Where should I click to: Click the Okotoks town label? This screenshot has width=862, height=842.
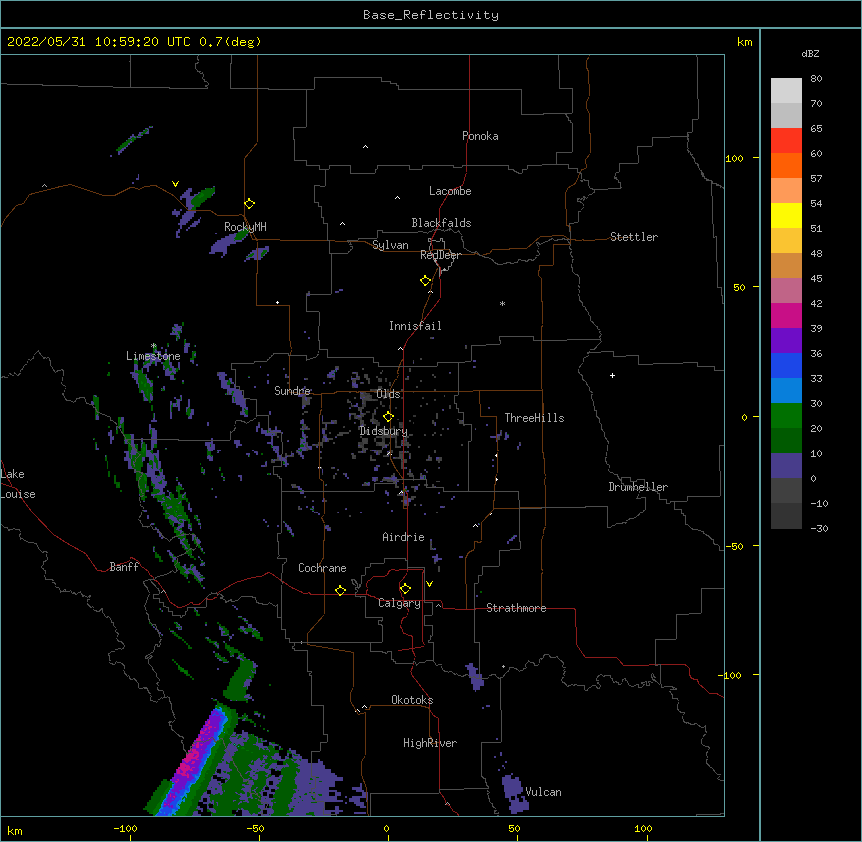tap(412, 700)
